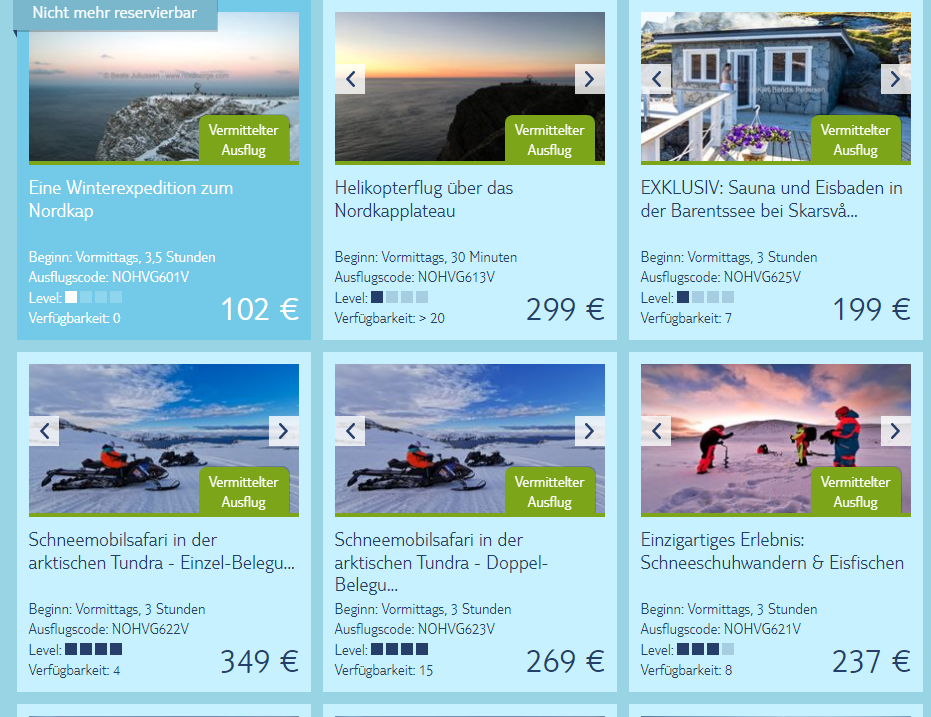Viewport: 931px width, 717px height.
Task: Go back in Schneeschuhwandern & Eisfischen photo carousel
Action: tap(656, 431)
